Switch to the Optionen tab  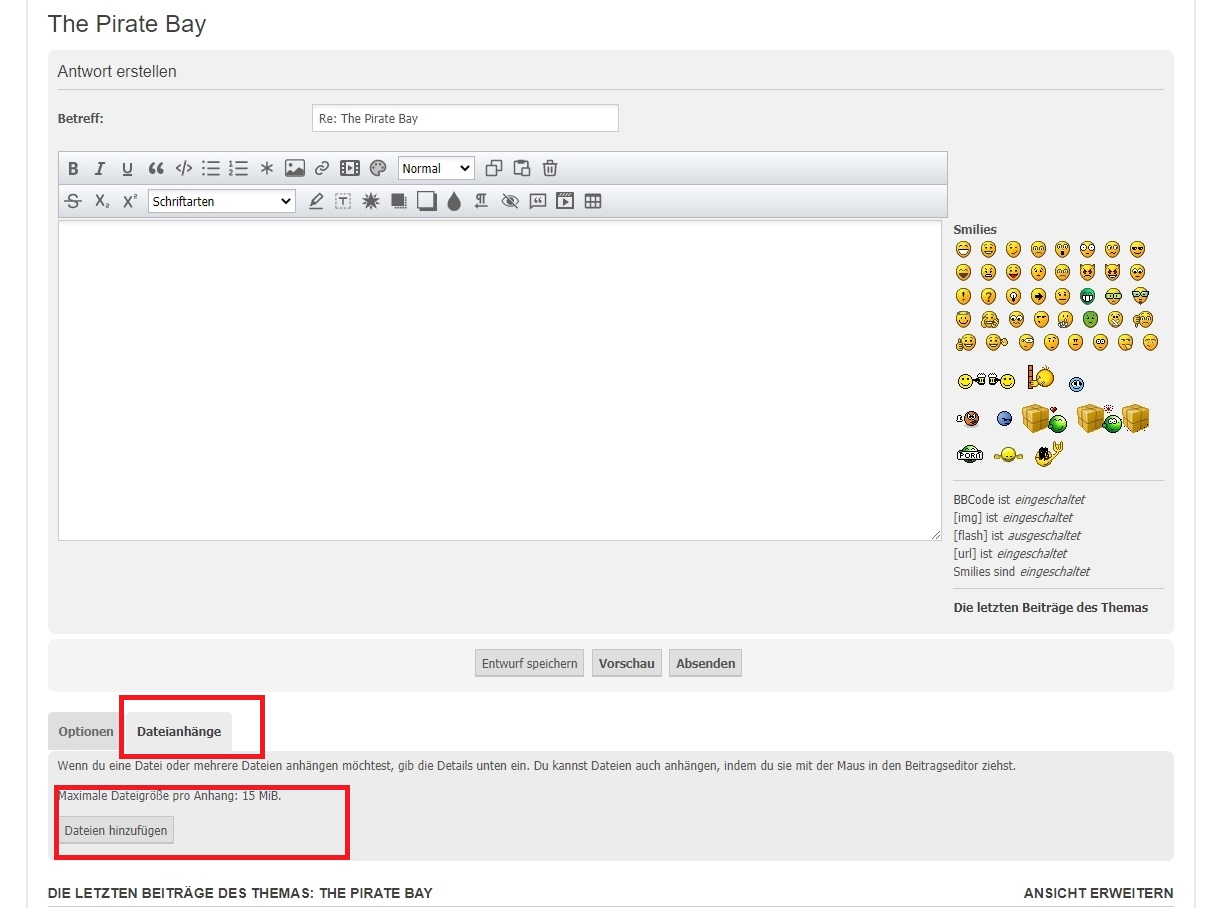pyautogui.click(x=86, y=732)
